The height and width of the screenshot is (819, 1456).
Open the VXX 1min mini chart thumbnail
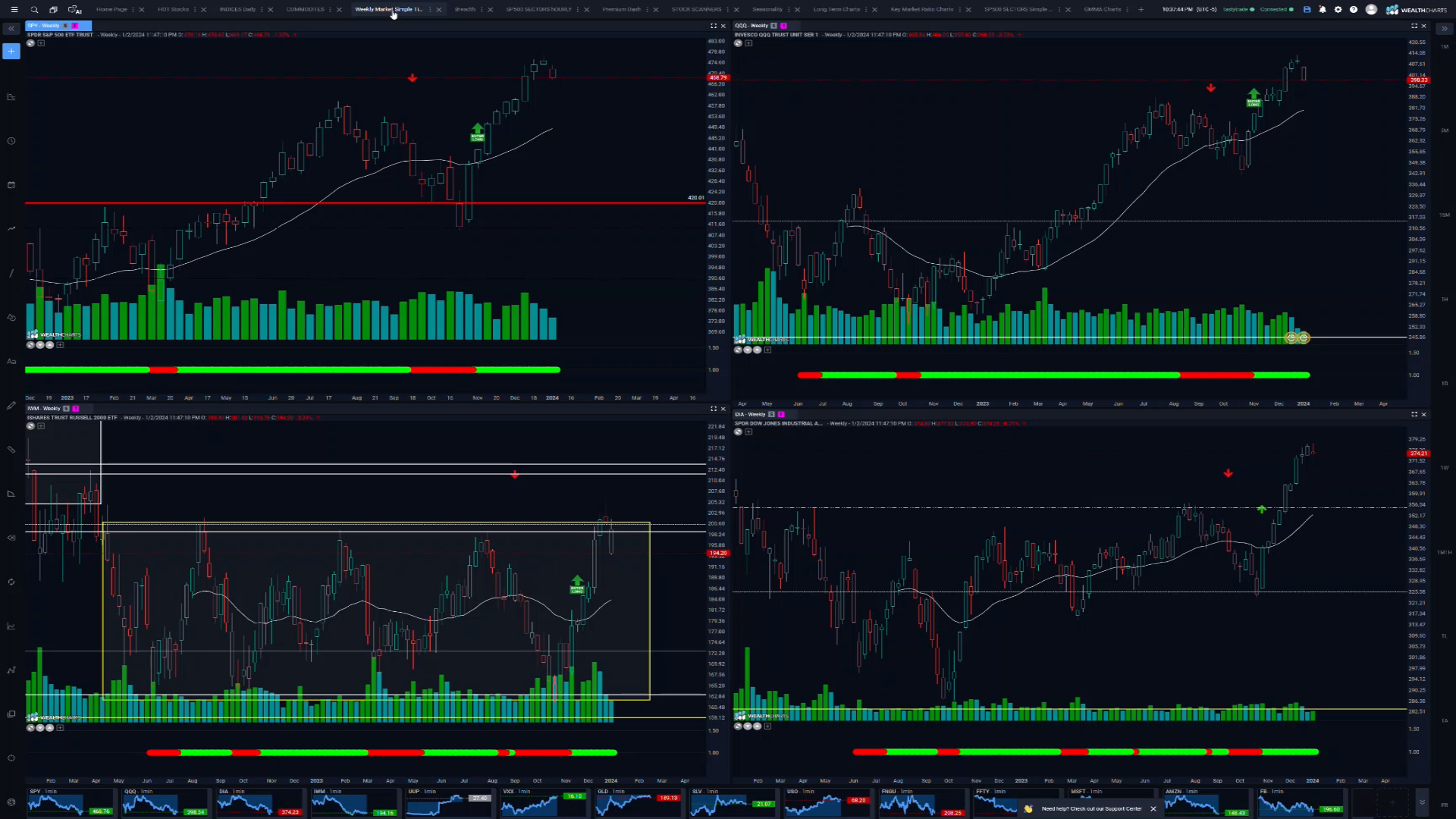[x=543, y=802]
